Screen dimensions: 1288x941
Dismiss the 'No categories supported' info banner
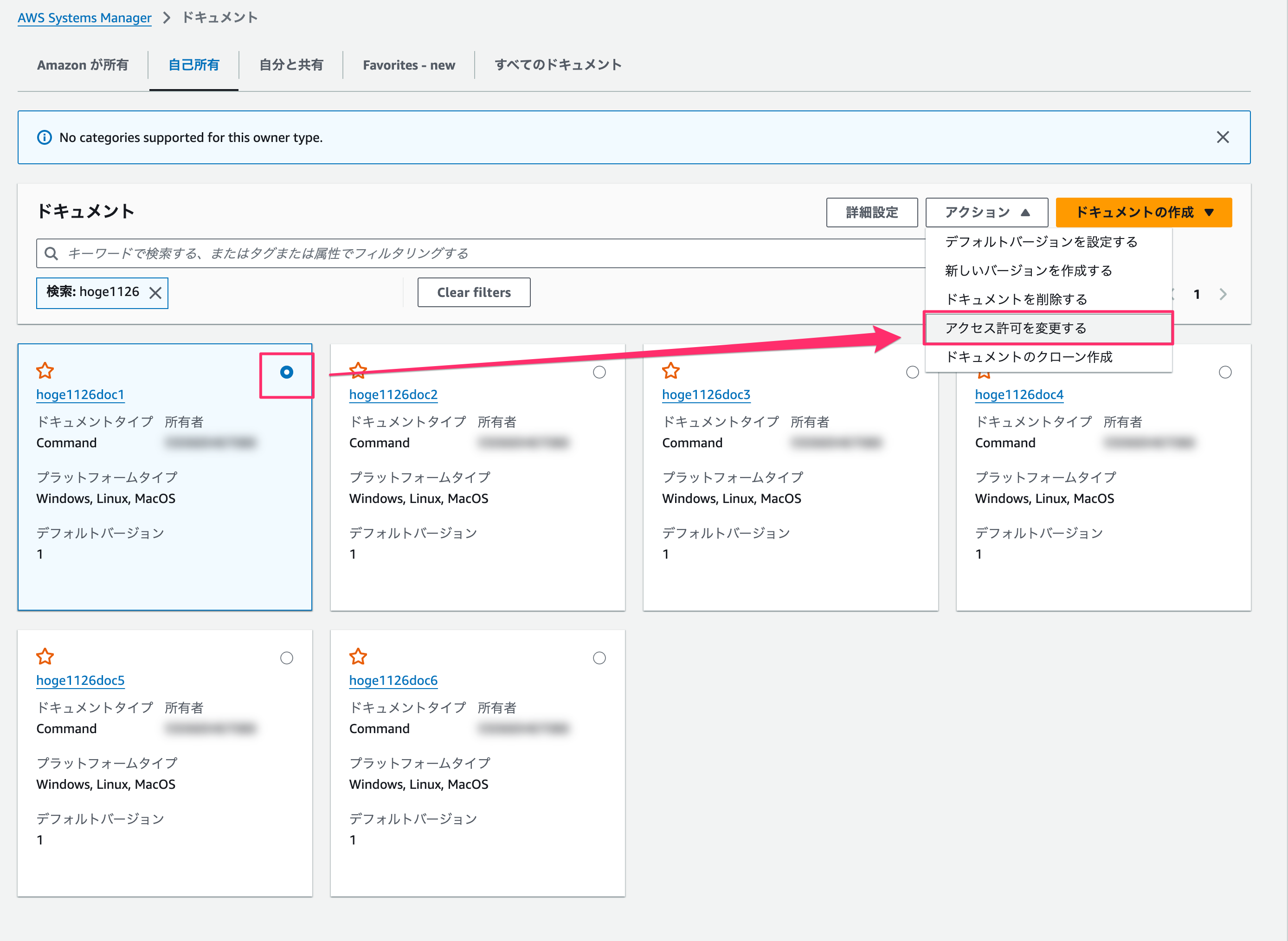[1223, 137]
